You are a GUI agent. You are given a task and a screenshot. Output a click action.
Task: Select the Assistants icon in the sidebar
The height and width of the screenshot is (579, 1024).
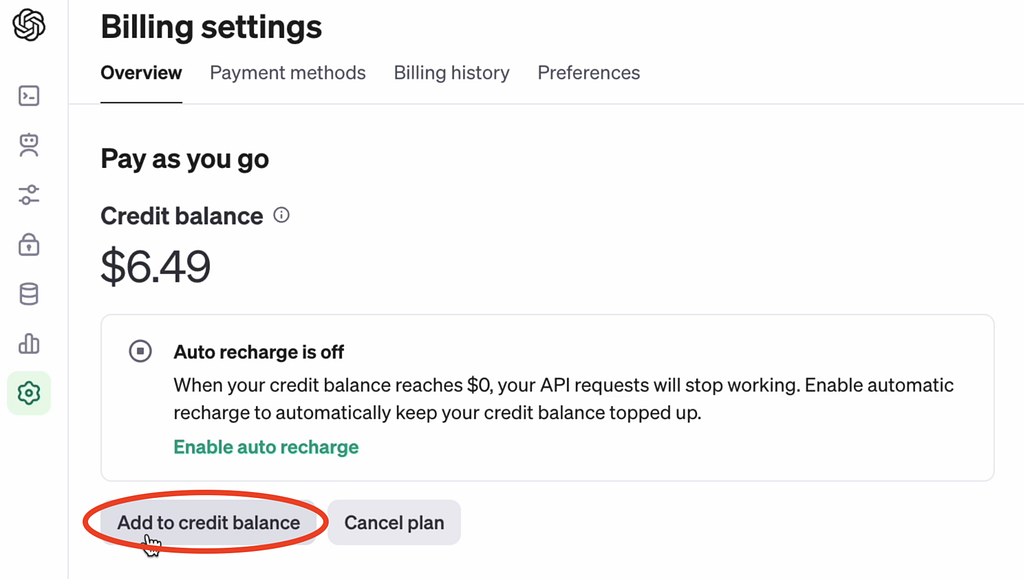[x=29, y=145]
